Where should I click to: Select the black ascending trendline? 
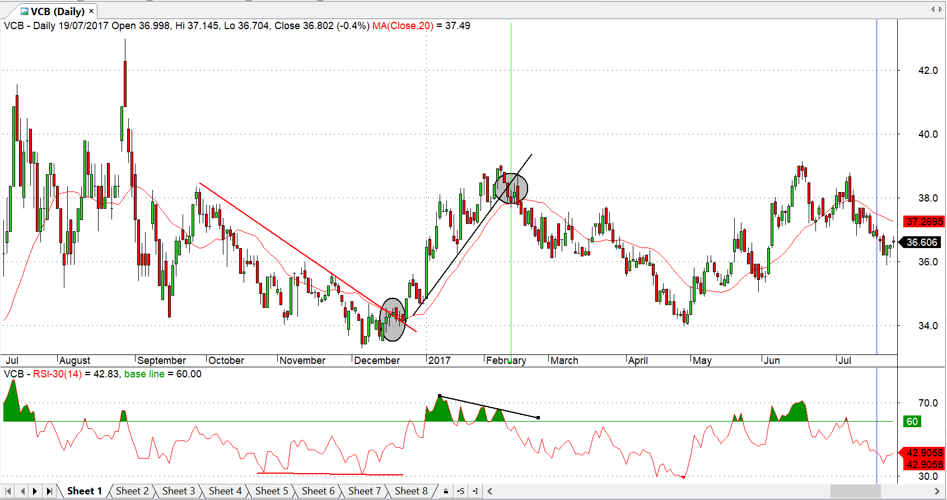point(471,236)
